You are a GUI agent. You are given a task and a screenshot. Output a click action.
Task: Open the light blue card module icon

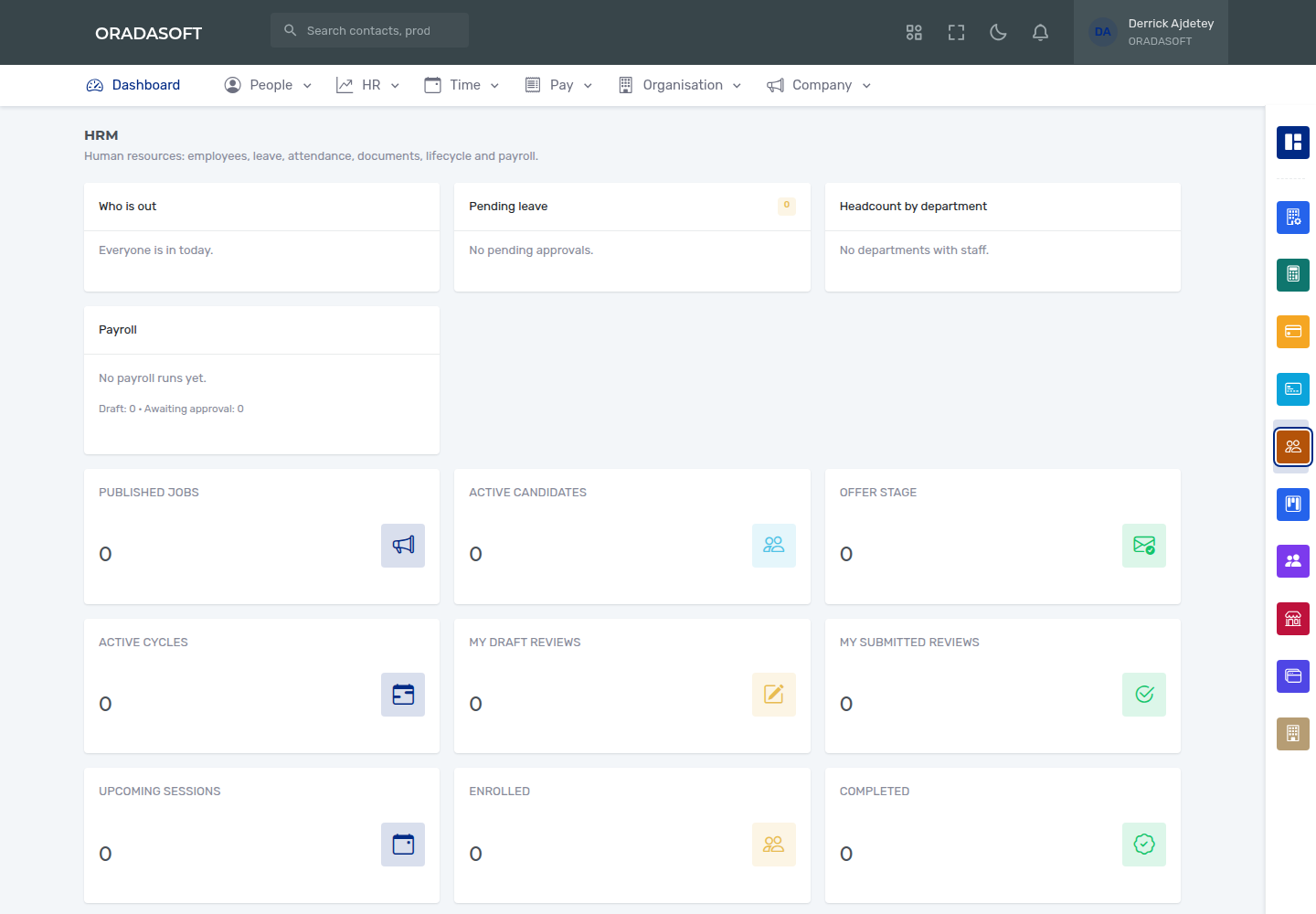tap(1293, 389)
